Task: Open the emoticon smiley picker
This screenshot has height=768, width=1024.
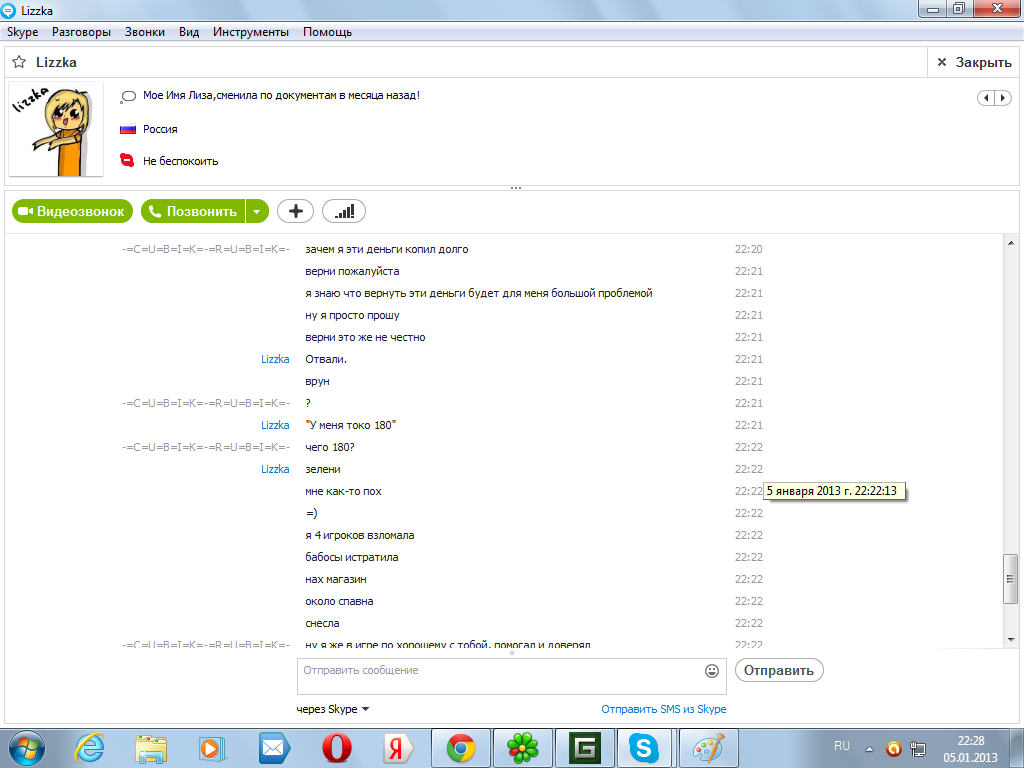Action: click(712, 671)
